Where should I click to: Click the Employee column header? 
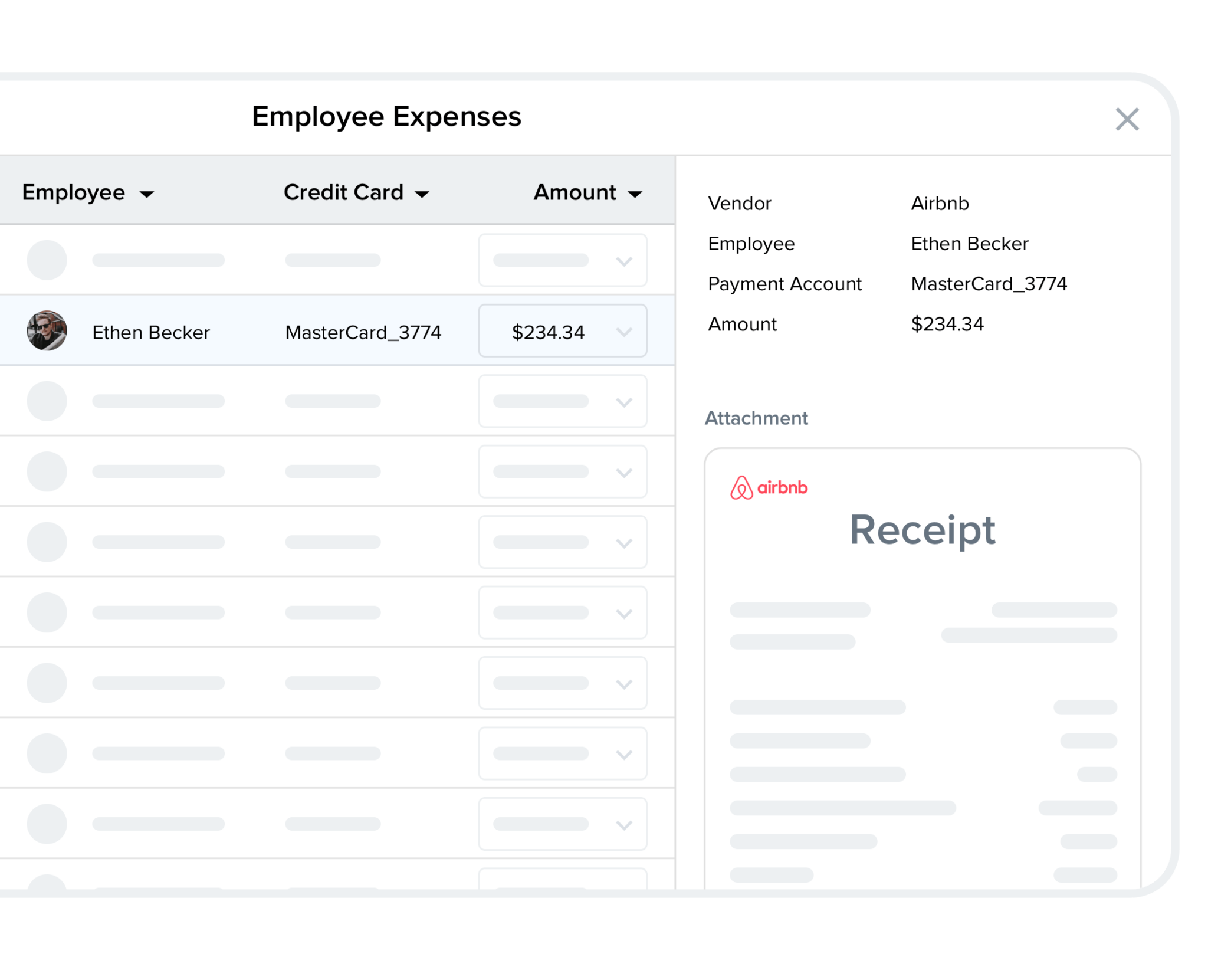click(x=74, y=193)
